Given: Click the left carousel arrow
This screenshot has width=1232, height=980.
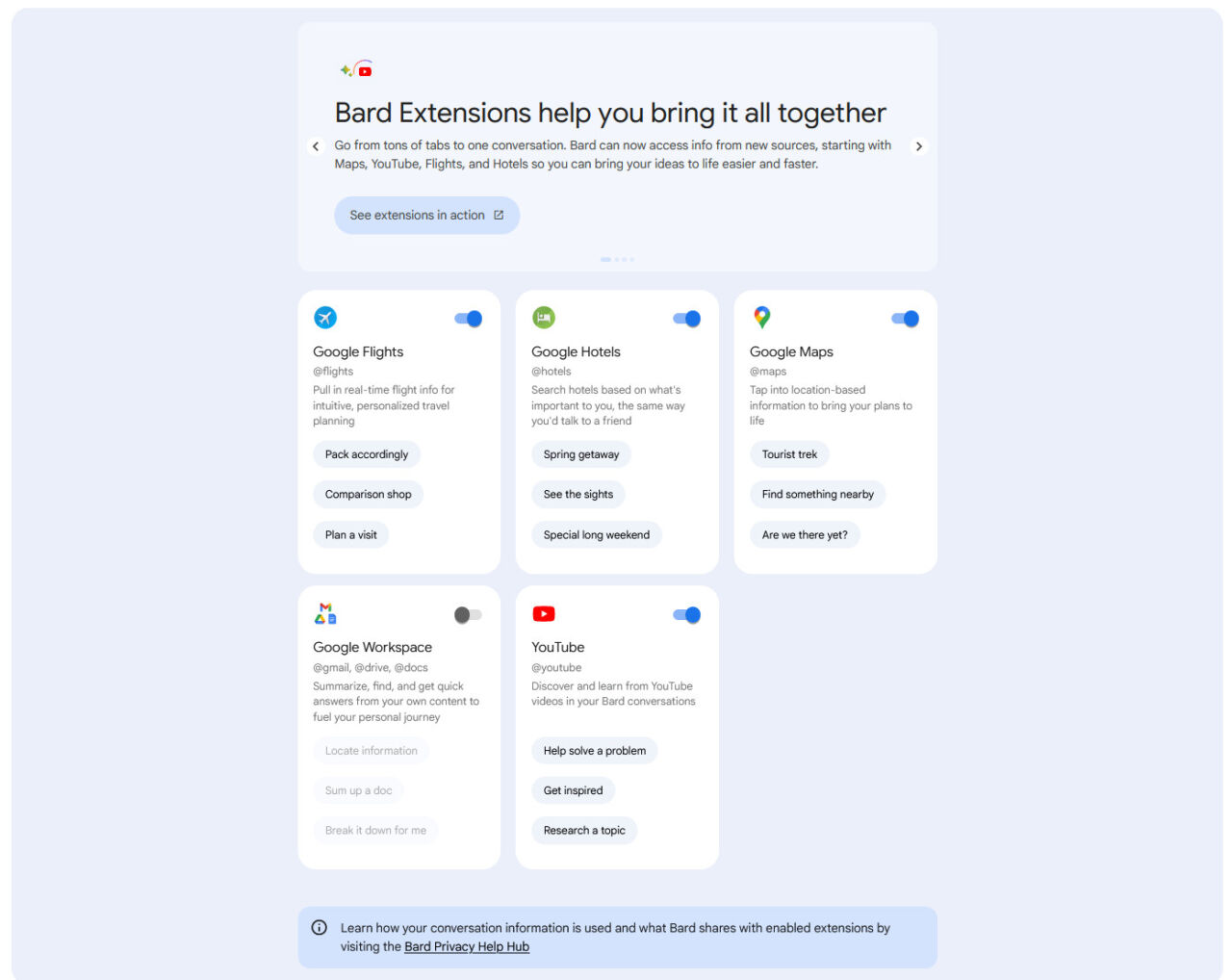Looking at the screenshot, I should click(316, 146).
